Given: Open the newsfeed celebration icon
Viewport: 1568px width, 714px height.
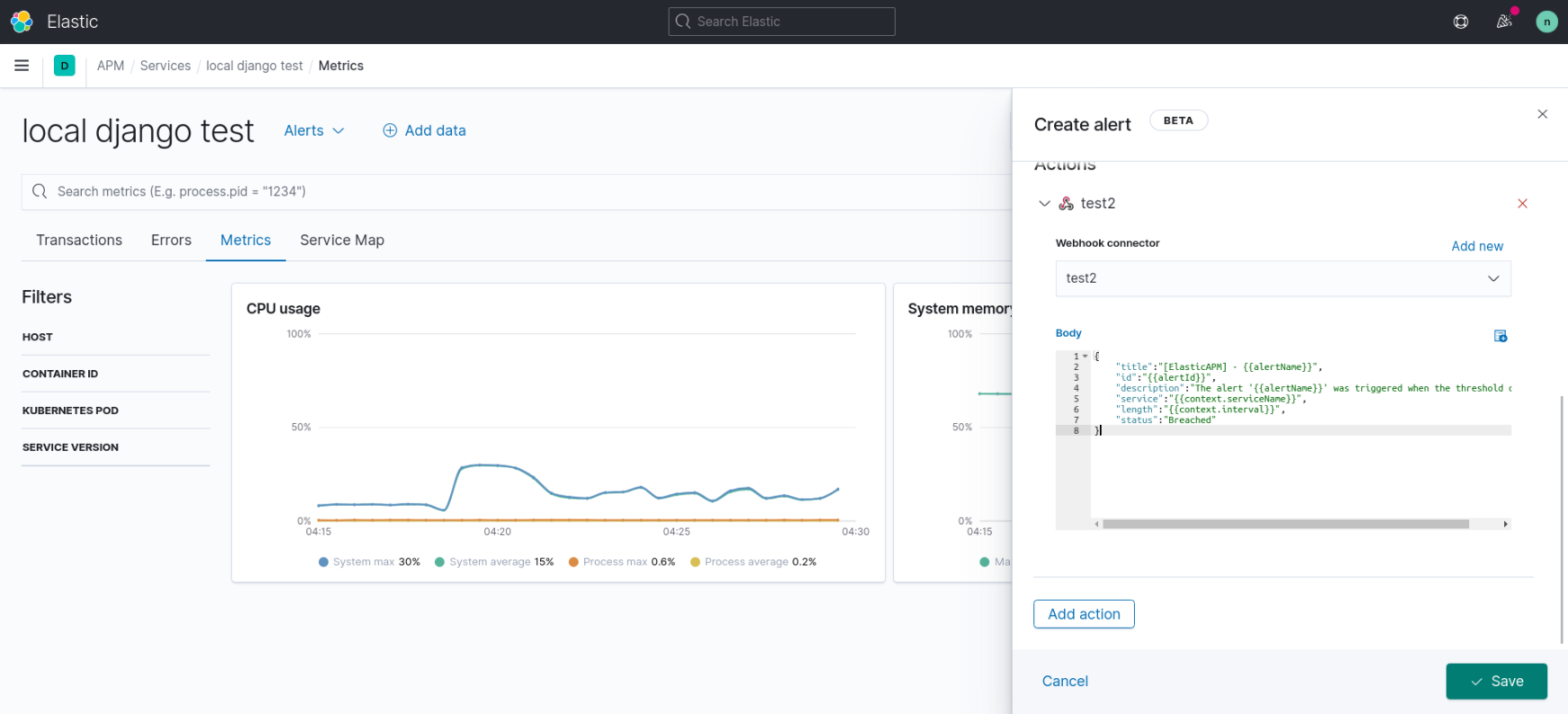Looking at the screenshot, I should pos(1504,22).
